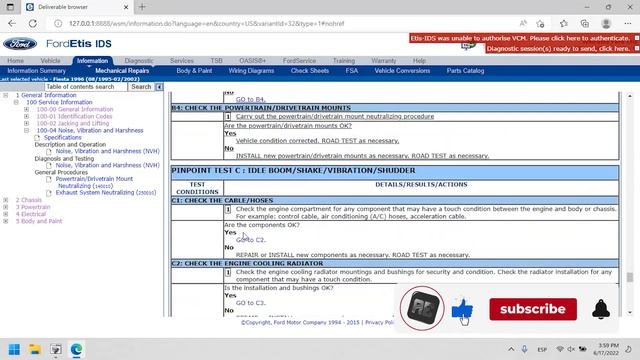Open Powertrain/Drivetrain Mount Neutralizing procedure in tree
Image resolution: width=640 pixels, height=360 pixels.
[x=94, y=182]
